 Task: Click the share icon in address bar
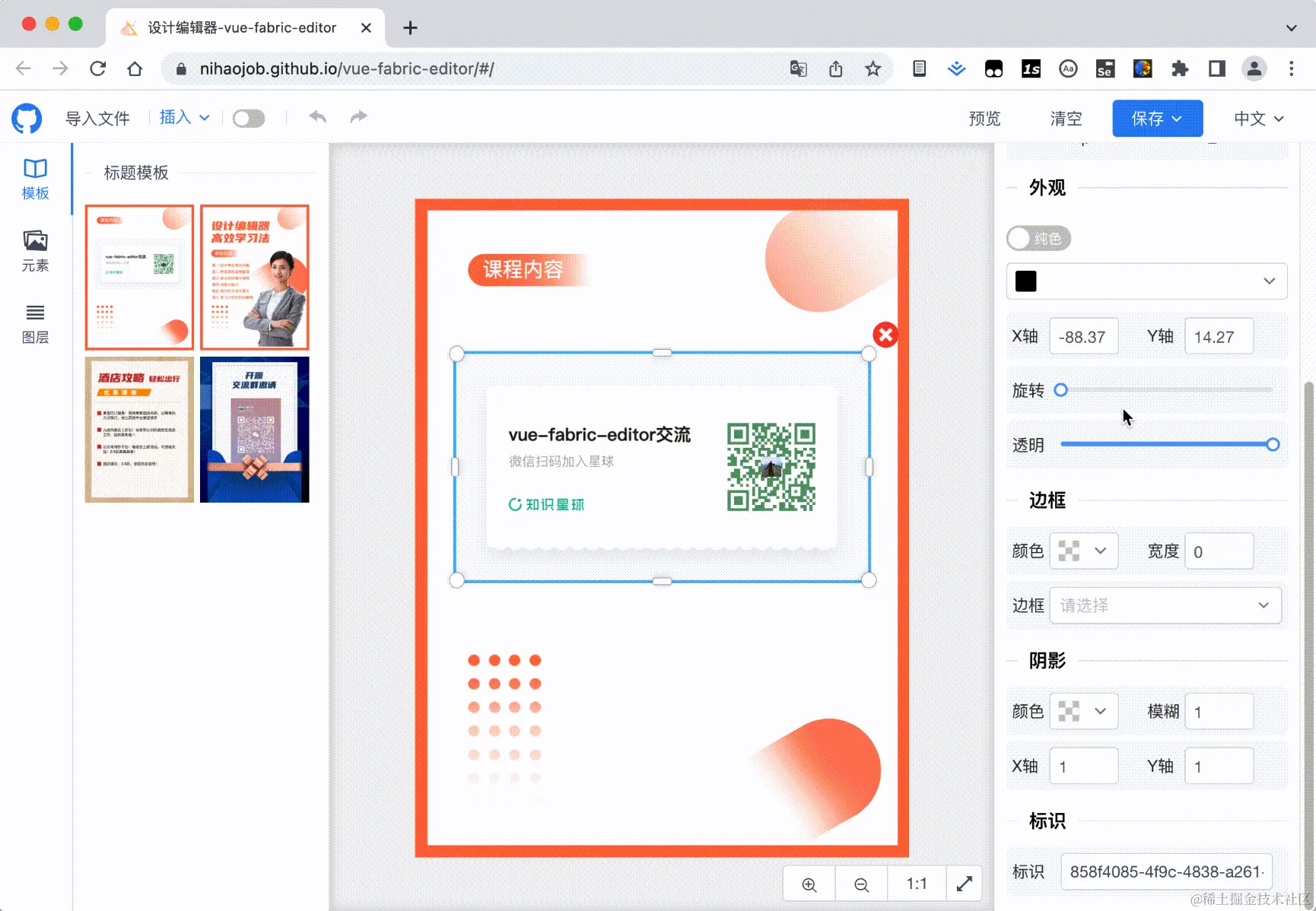[836, 68]
